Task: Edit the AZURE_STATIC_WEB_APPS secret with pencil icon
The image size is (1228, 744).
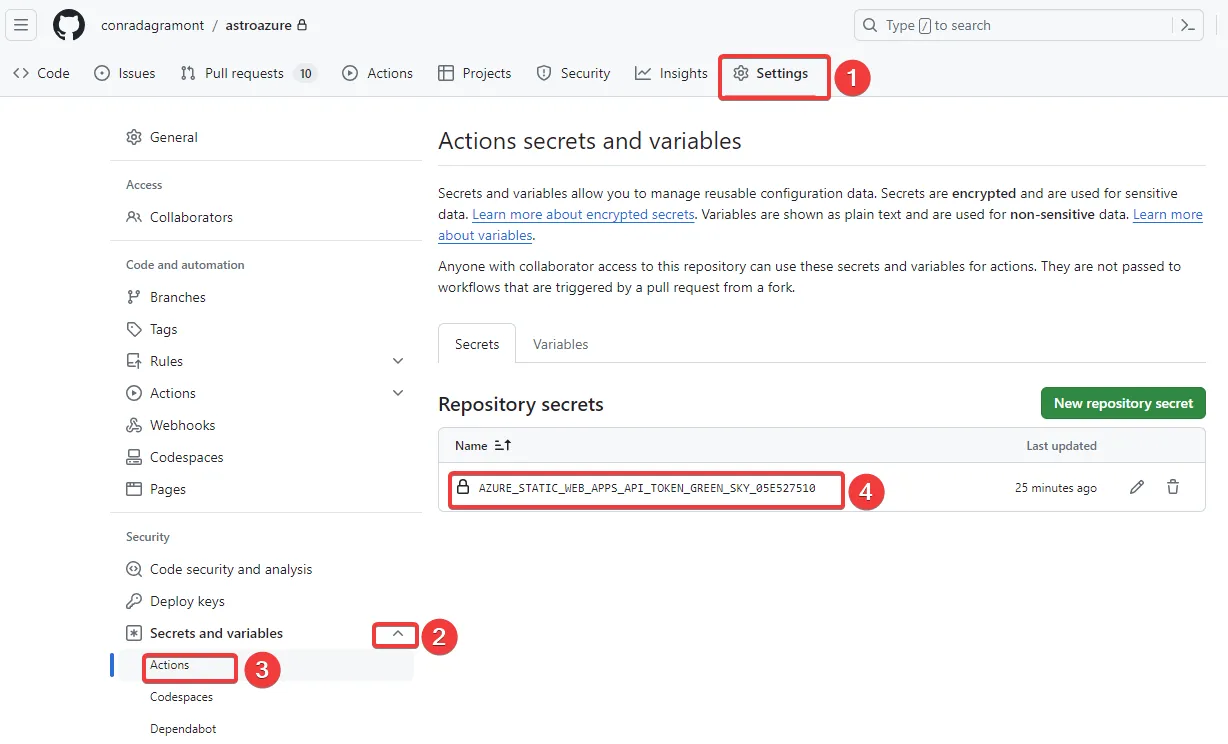Action: (1137, 487)
